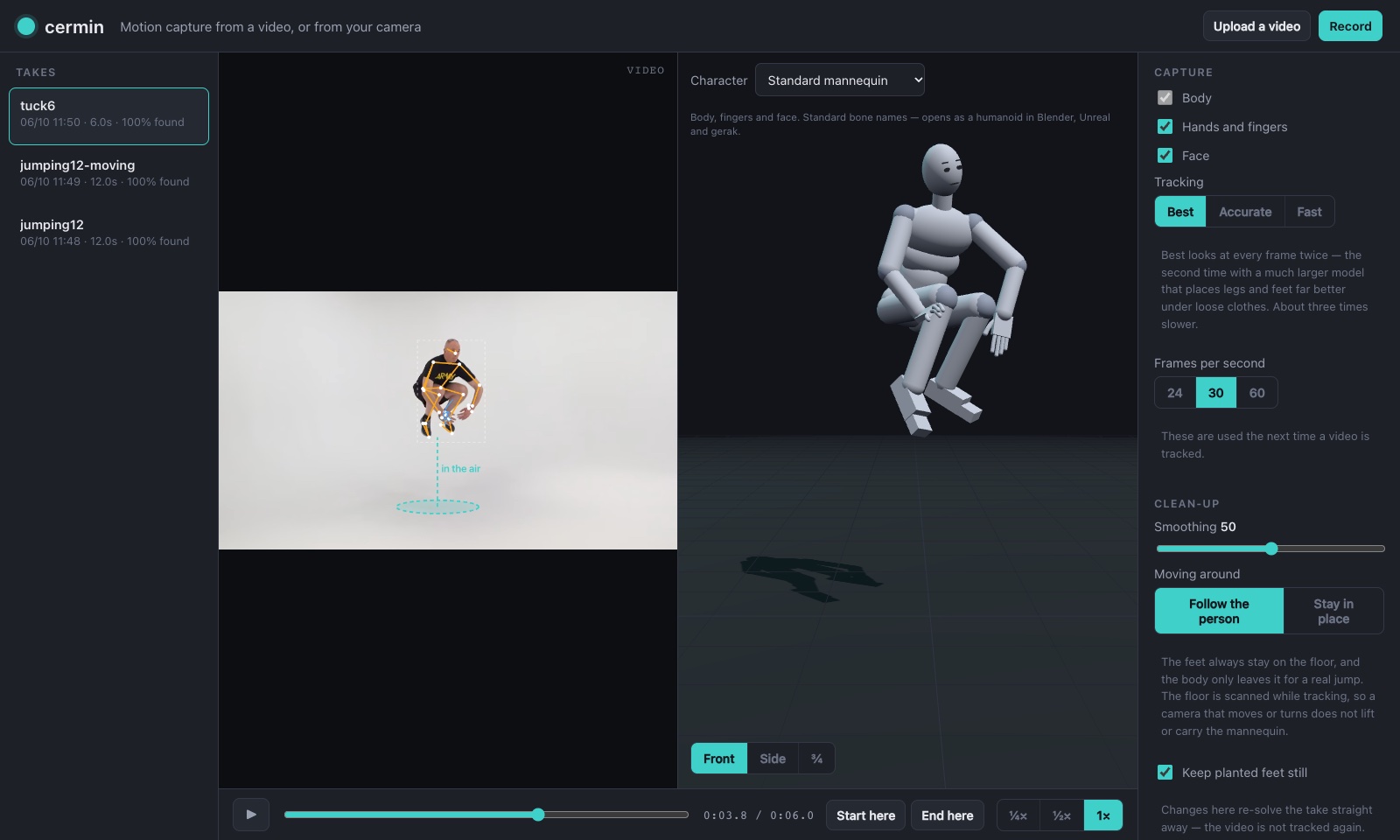
Task: Set playback speed to half speed
Action: click(x=1061, y=815)
